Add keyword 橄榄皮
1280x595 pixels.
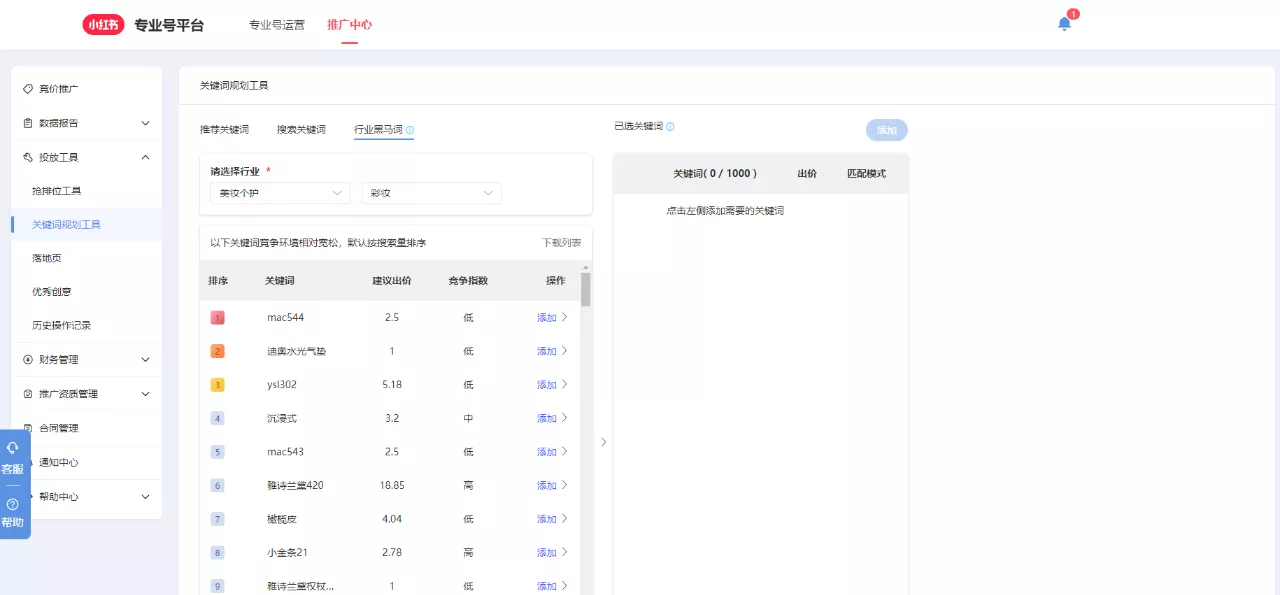[x=547, y=519]
